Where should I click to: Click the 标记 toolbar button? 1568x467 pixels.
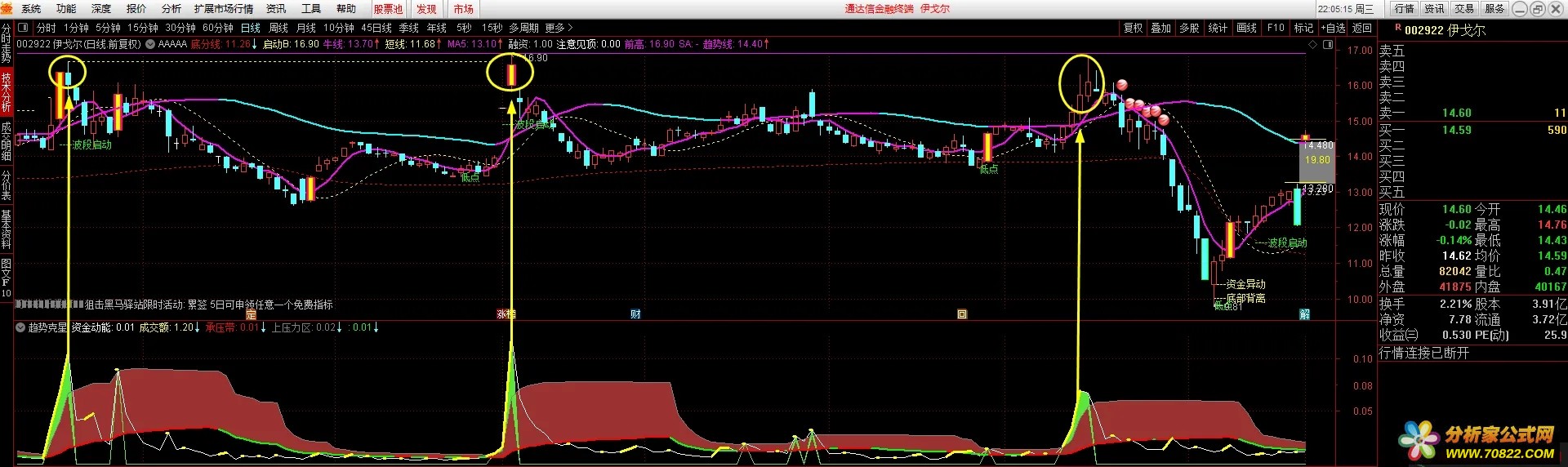pyautogui.click(x=1303, y=28)
